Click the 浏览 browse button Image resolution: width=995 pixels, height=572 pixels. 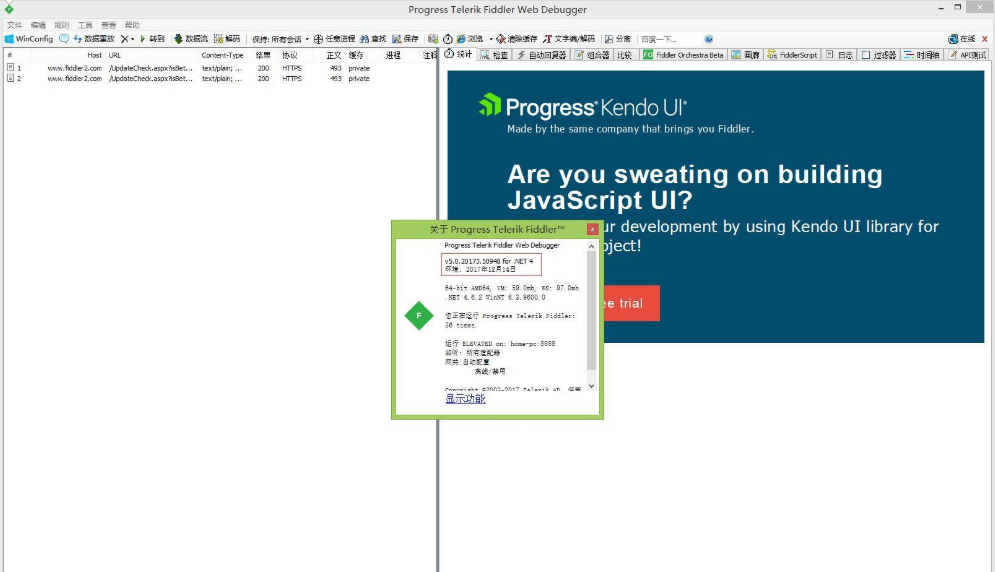pyautogui.click(x=470, y=39)
